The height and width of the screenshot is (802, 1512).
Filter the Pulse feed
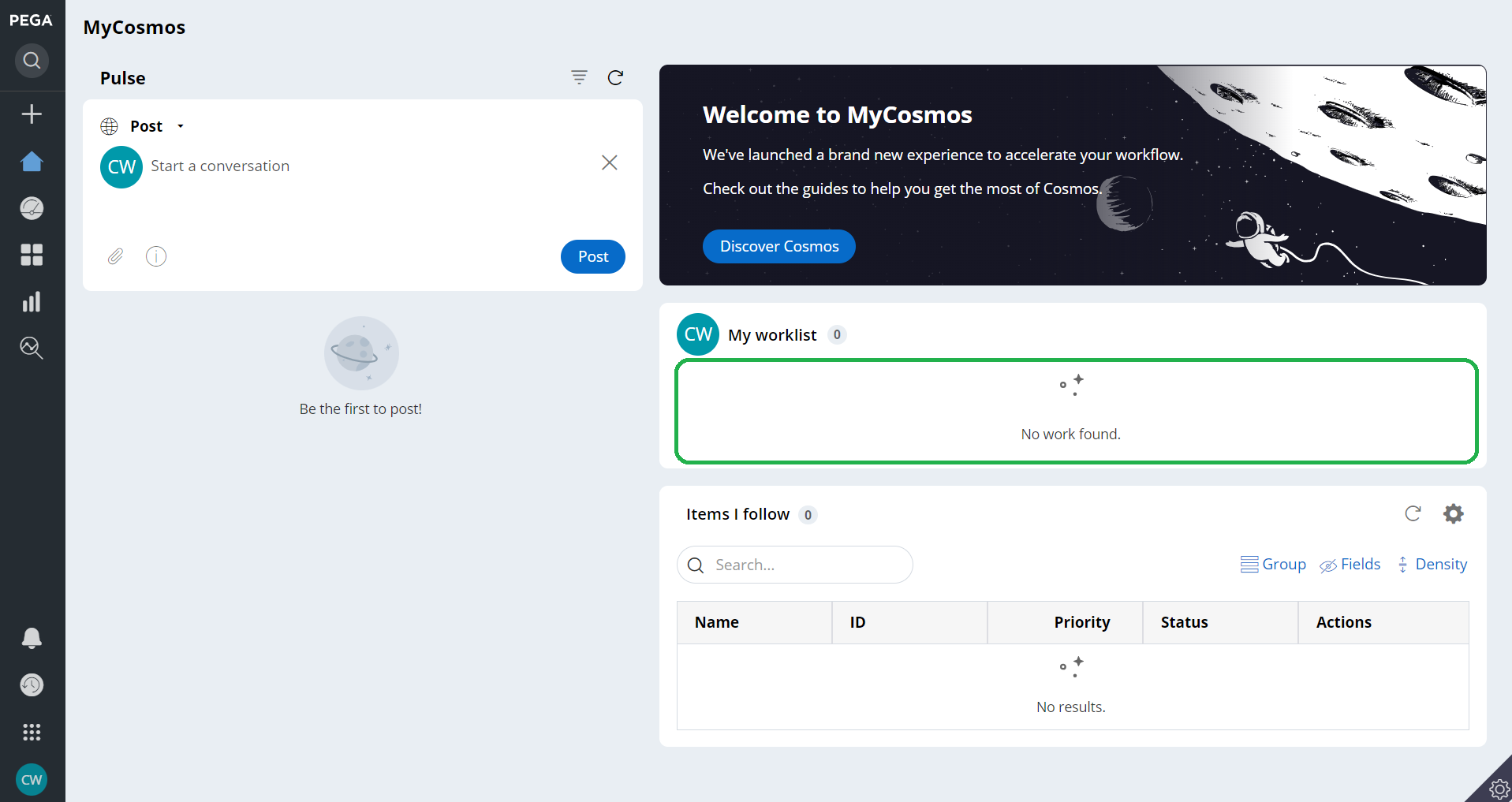click(x=579, y=77)
